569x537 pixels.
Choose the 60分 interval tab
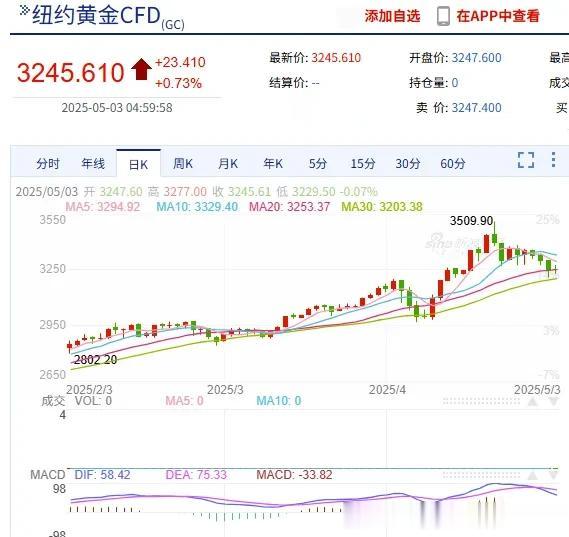coord(453,164)
